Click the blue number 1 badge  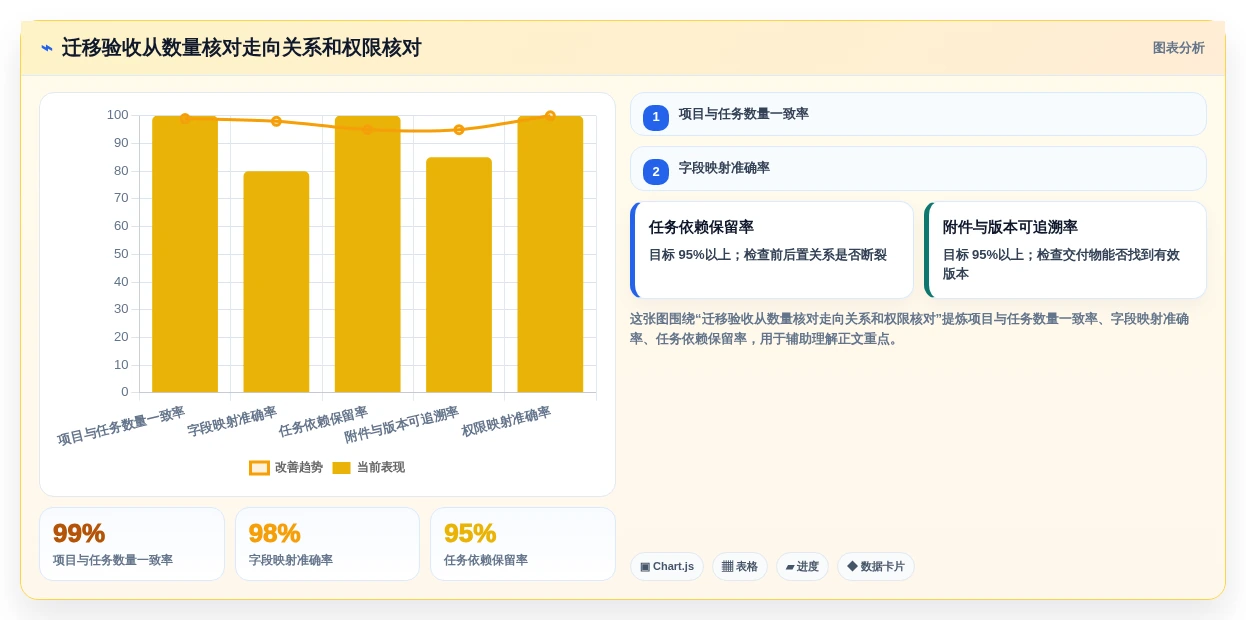point(656,118)
